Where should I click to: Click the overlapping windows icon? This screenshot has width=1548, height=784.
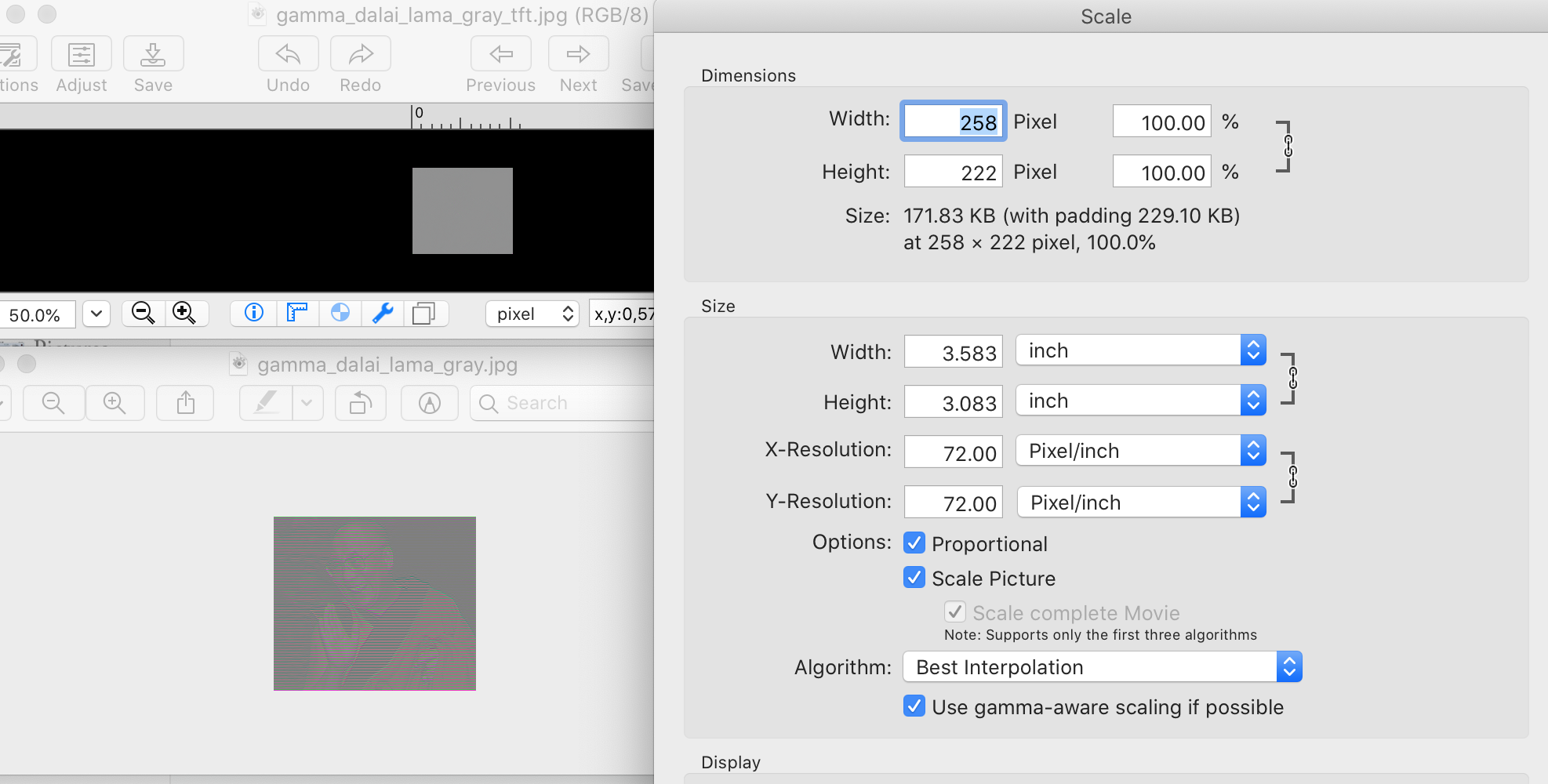point(424,313)
